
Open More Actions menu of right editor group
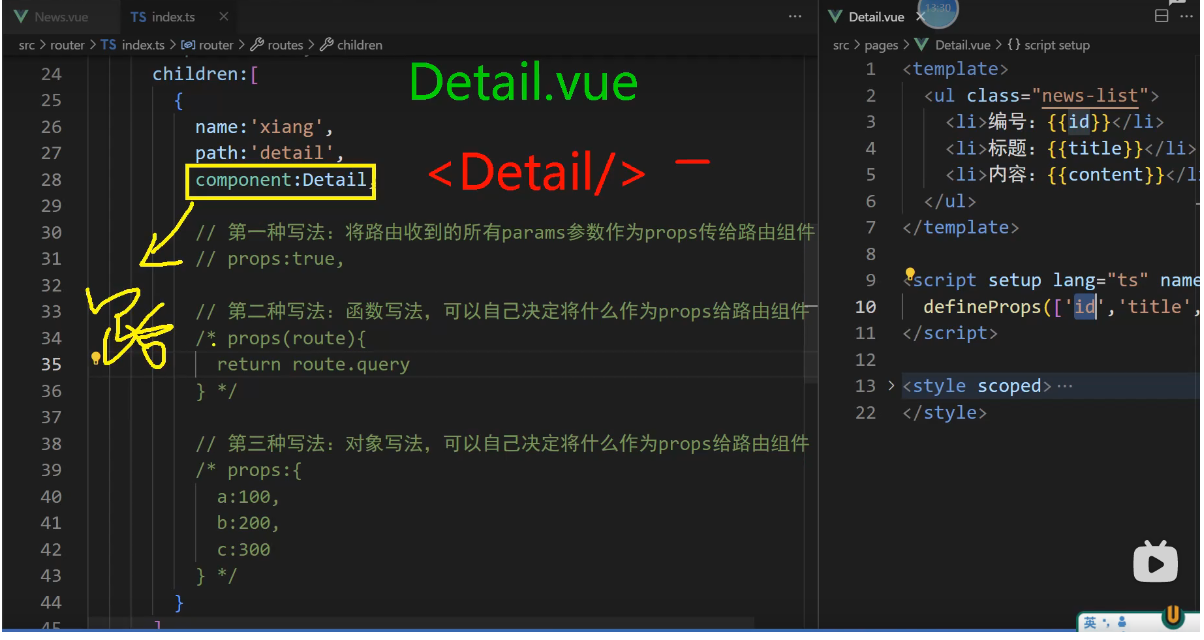(1186, 17)
